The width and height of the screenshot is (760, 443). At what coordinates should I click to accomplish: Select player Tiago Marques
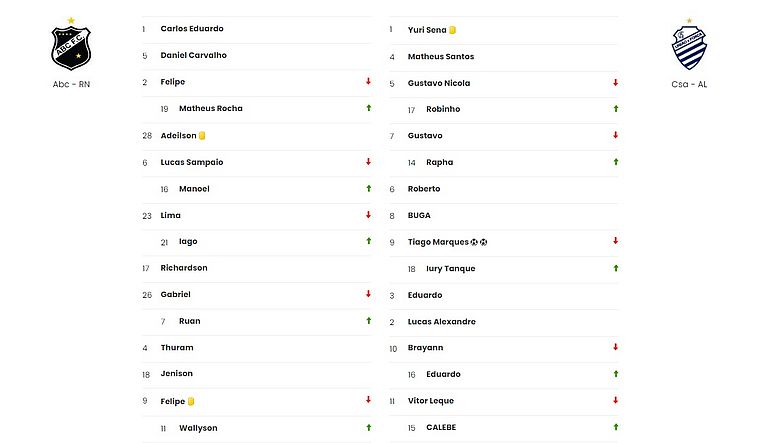point(439,242)
